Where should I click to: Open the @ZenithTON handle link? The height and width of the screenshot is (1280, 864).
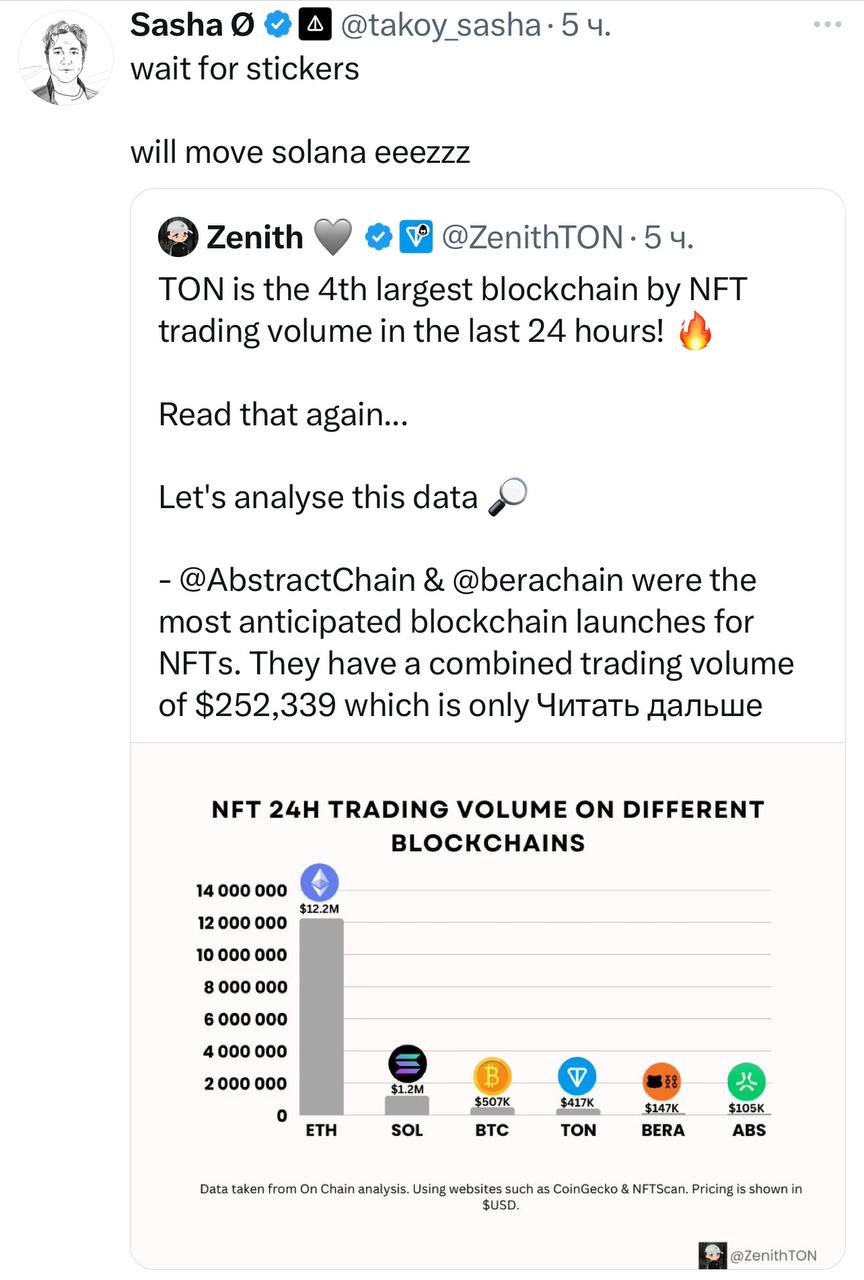(x=532, y=236)
